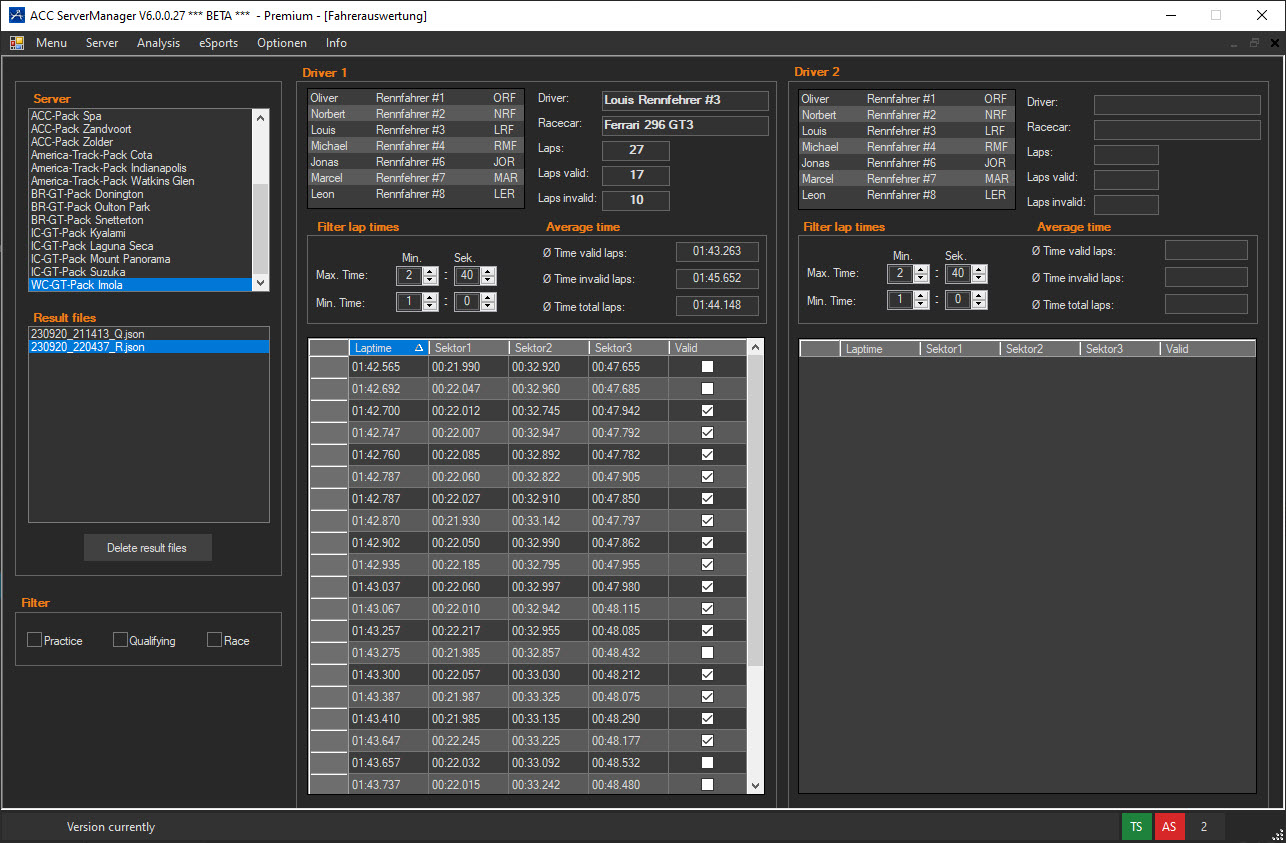Click the red AS status indicator
Screen dimensions: 1286x843
[x=1169, y=827]
